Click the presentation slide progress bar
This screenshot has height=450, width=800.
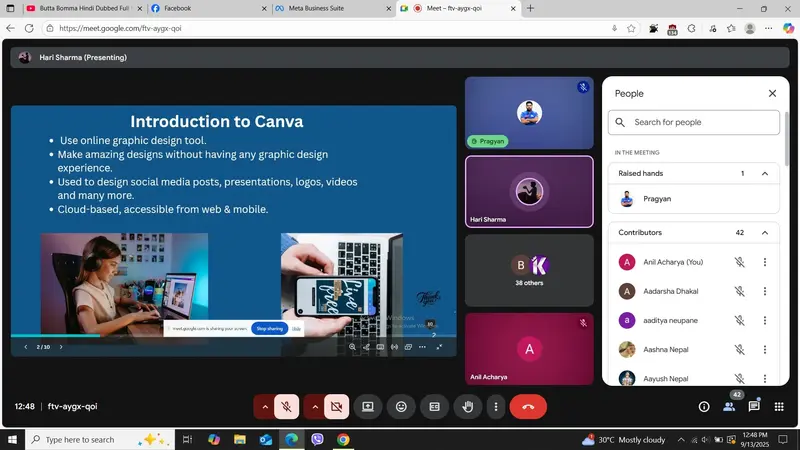click(x=234, y=336)
